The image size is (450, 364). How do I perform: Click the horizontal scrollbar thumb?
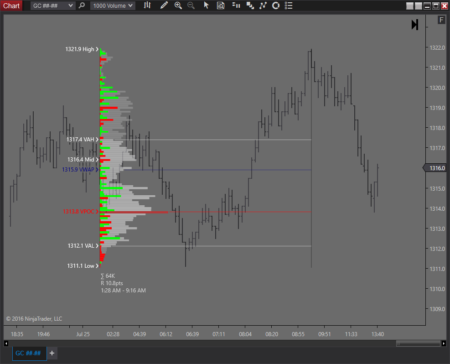click(x=418, y=343)
